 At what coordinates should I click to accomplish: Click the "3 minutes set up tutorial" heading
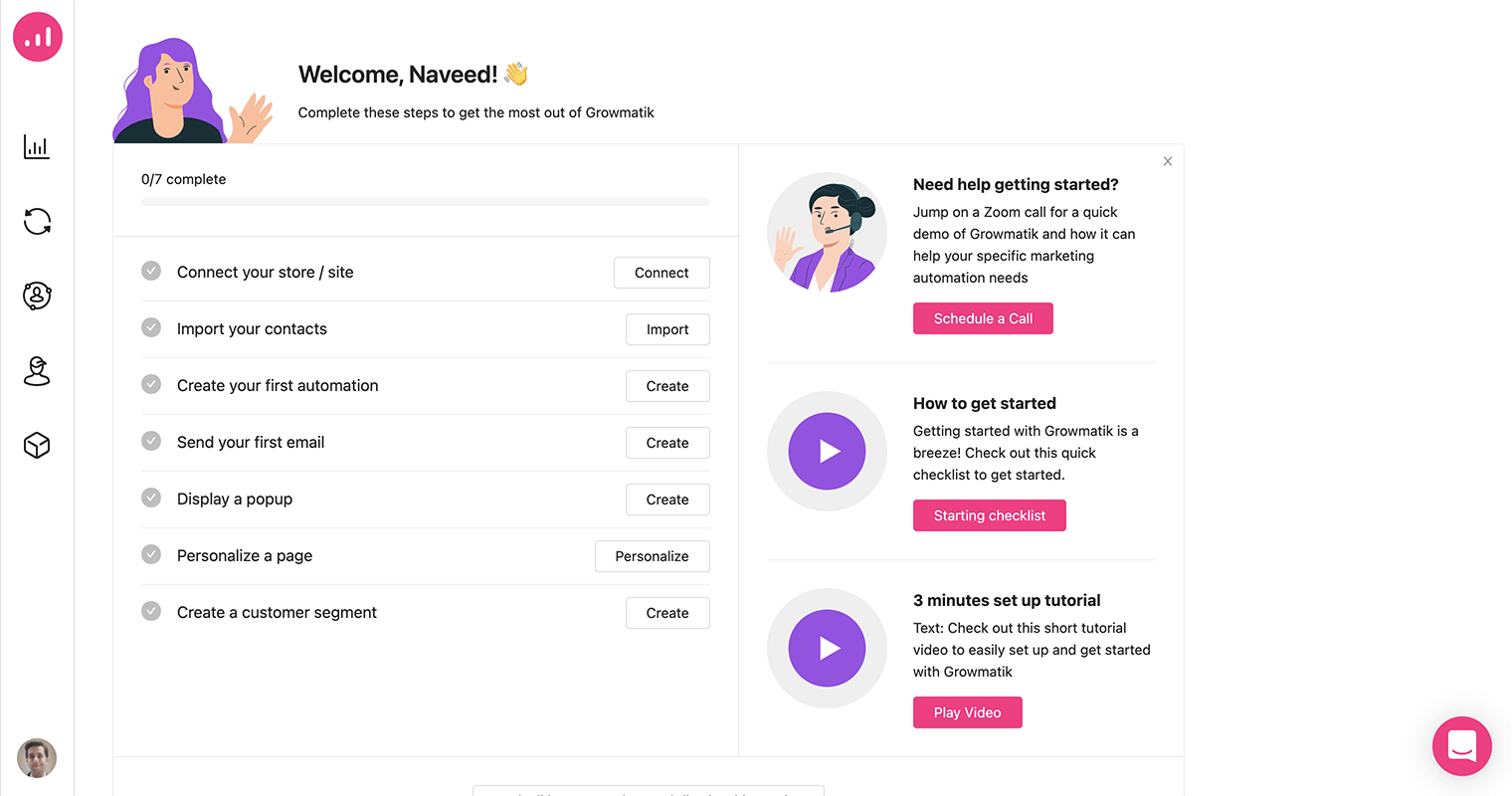(x=1007, y=600)
